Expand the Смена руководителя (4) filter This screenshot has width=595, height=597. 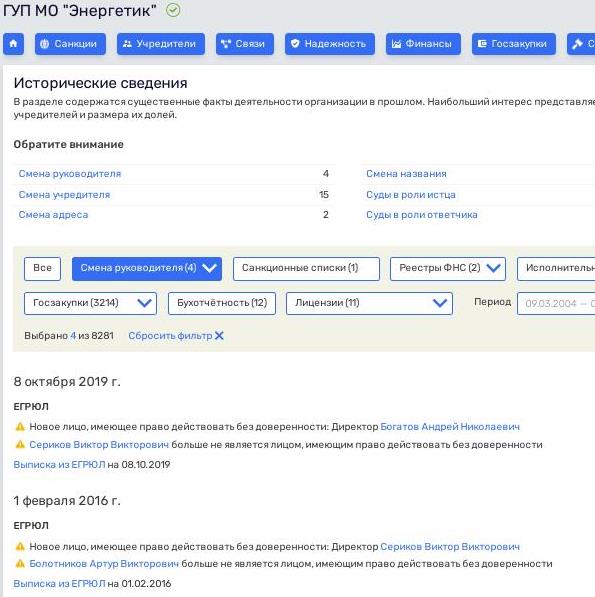pos(147,269)
